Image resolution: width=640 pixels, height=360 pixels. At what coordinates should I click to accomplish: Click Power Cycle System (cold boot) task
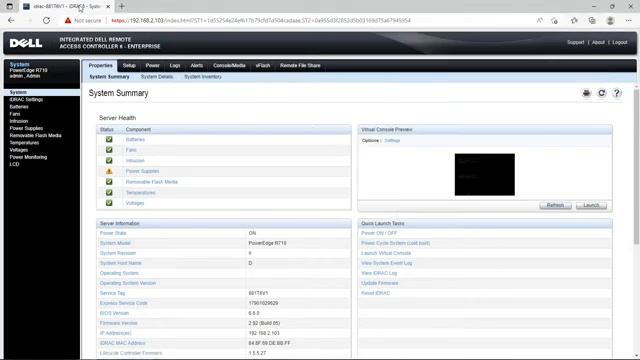point(395,243)
